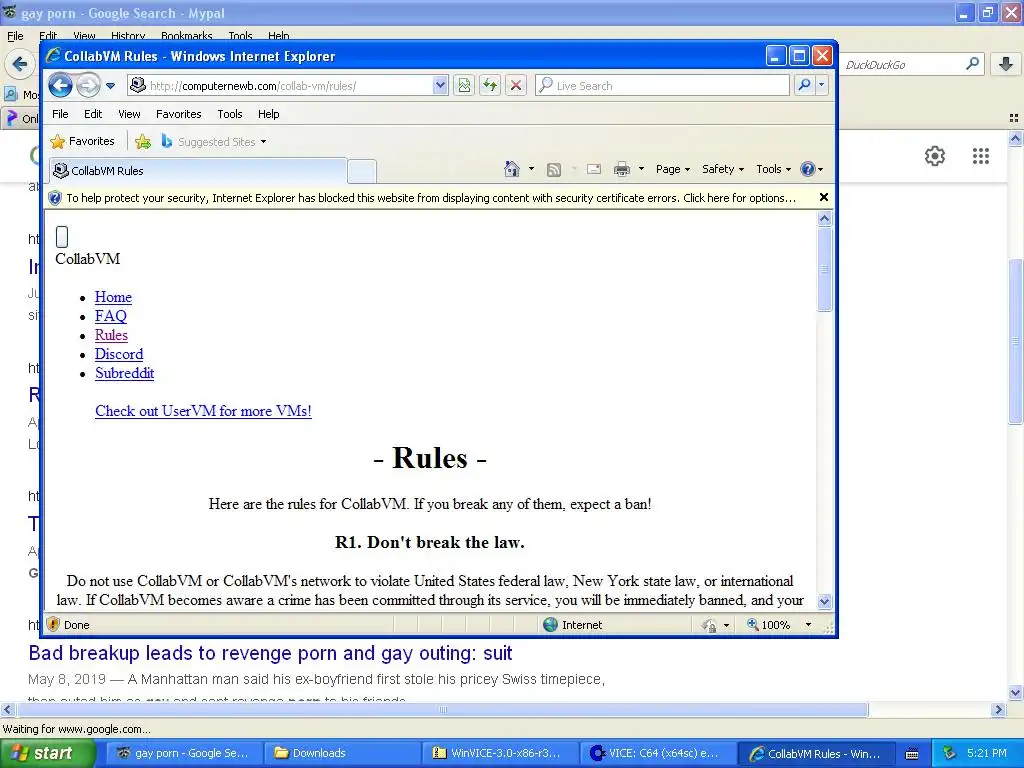
Task: Switch to WinVICE-3.0 taskbar item
Action: click(x=502, y=753)
